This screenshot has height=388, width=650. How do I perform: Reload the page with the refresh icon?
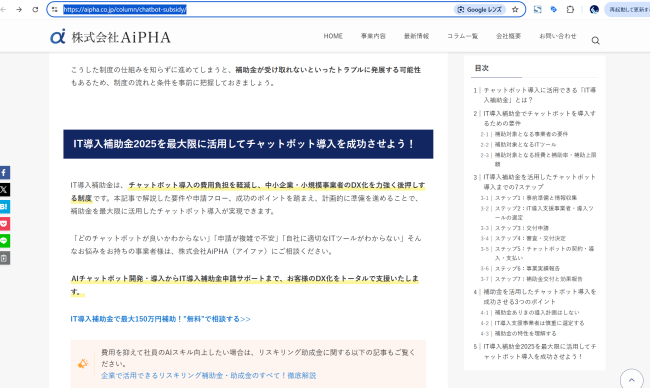click(35, 9)
